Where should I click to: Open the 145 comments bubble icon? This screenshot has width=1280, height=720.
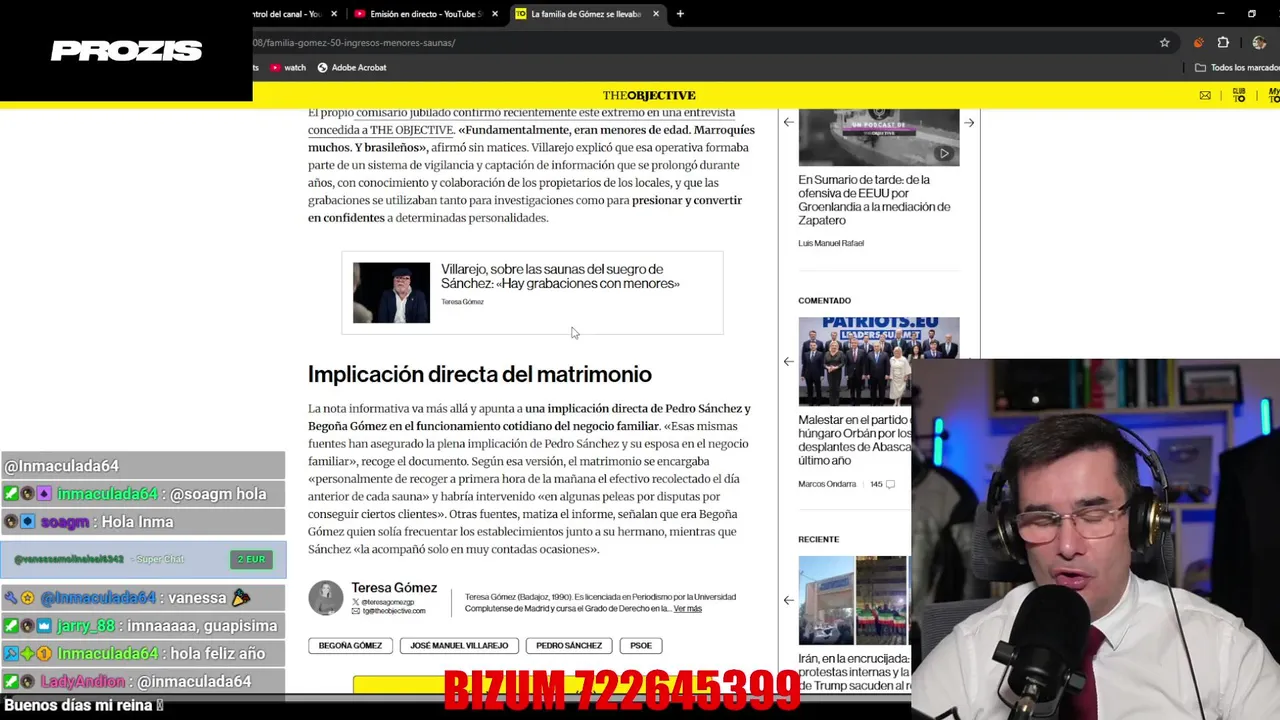point(890,484)
